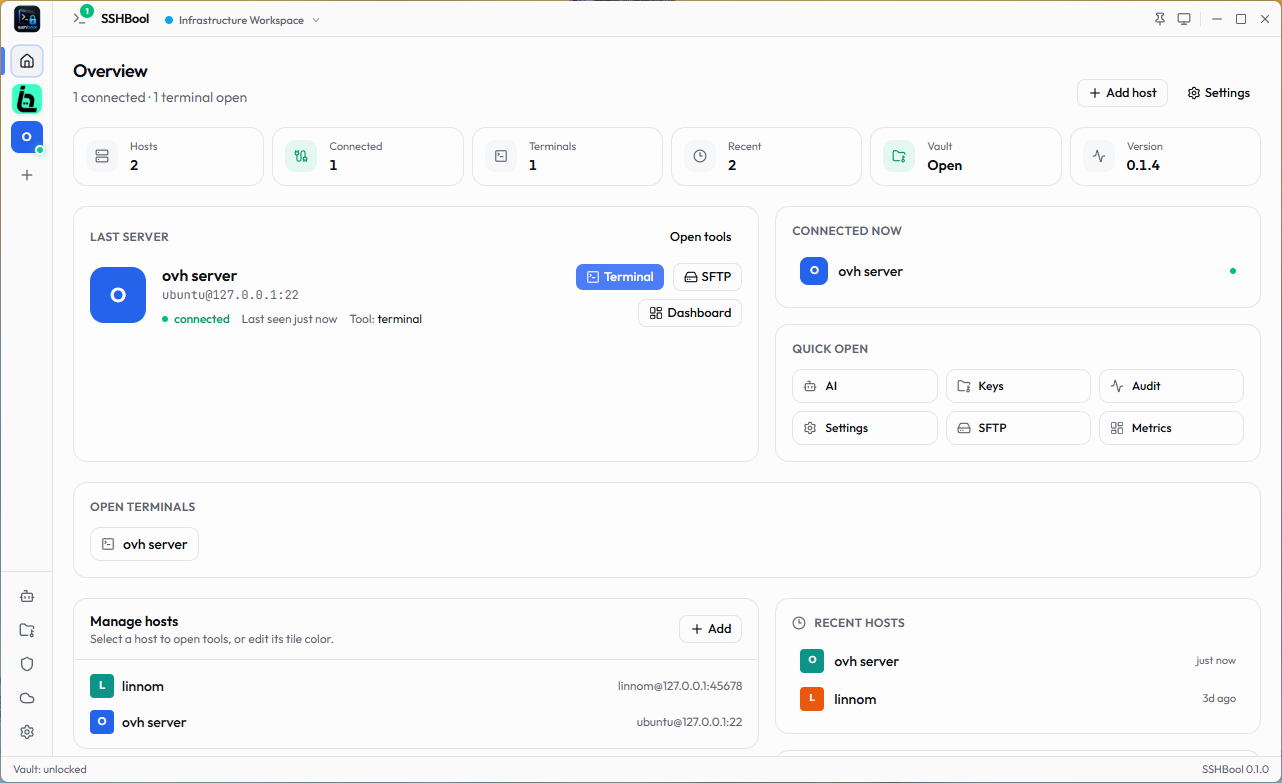Click the clock icon beside Recent Hosts
Viewport: 1282px width, 783px height.
pyautogui.click(x=799, y=623)
